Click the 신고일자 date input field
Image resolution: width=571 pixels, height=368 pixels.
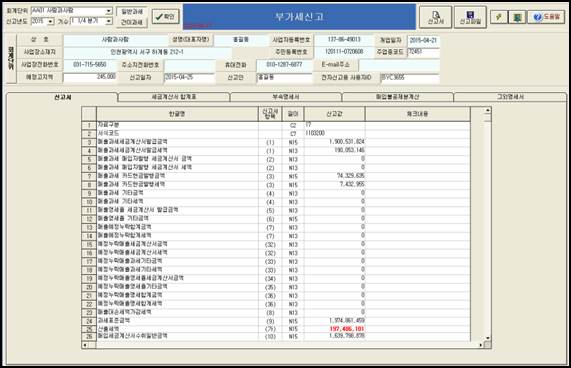(189, 78)
